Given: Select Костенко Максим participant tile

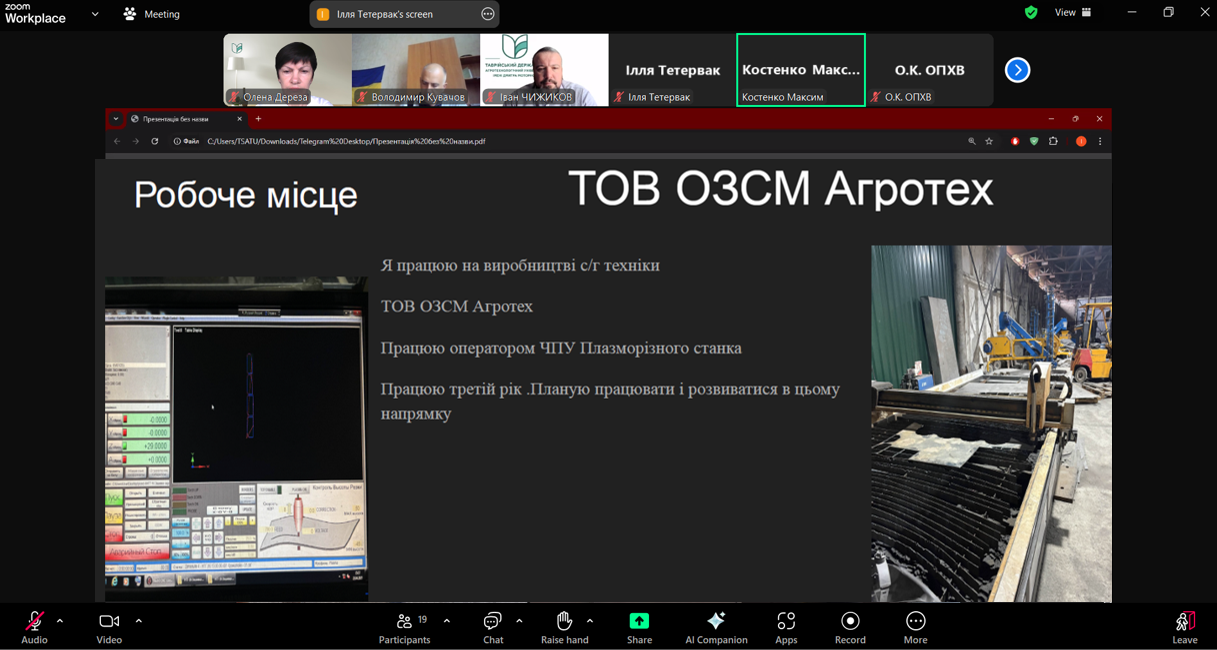Looking at the screenshot, I should [x=801, y=70].
